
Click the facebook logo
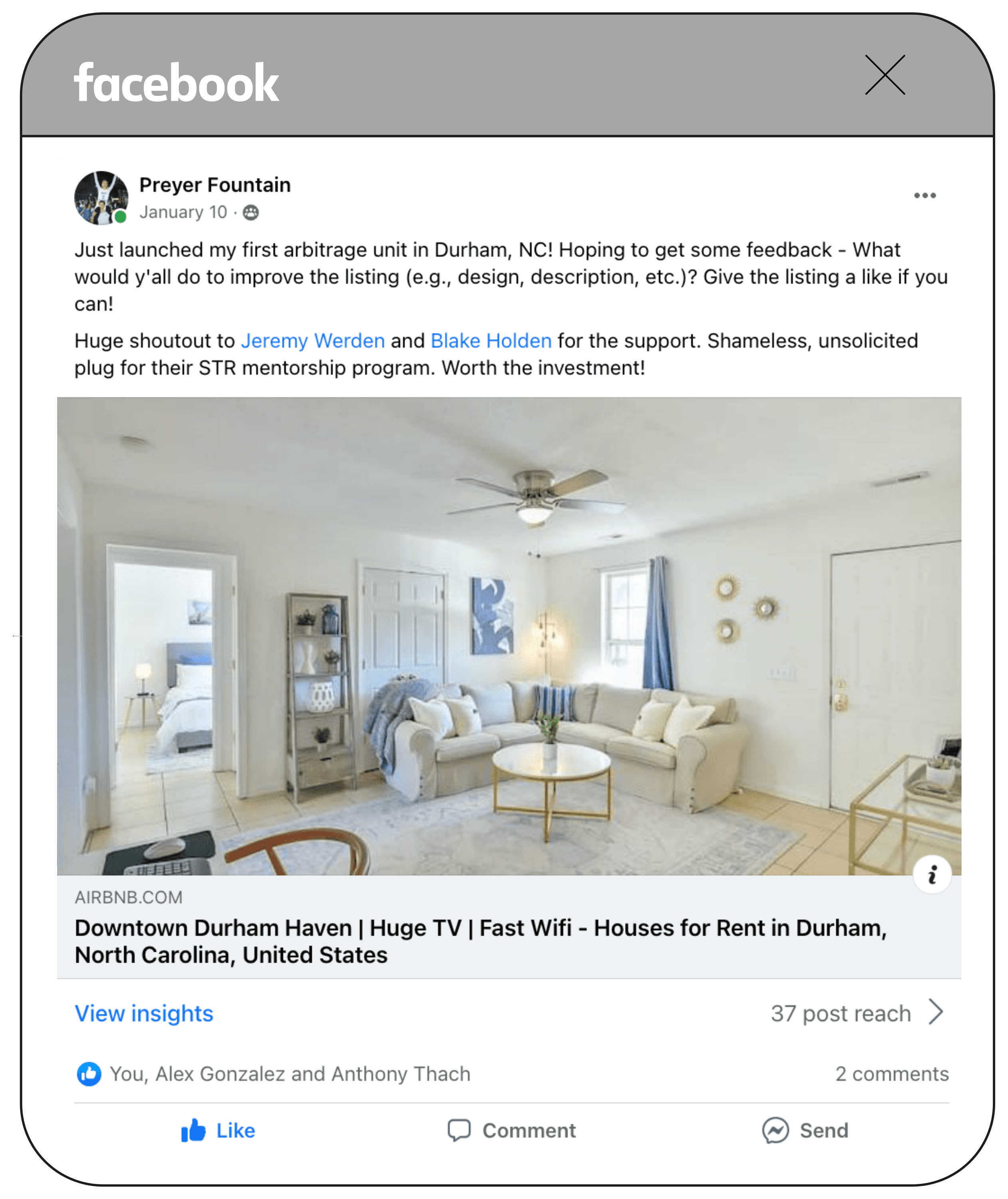pyautogui.click(x=177, y=83)
